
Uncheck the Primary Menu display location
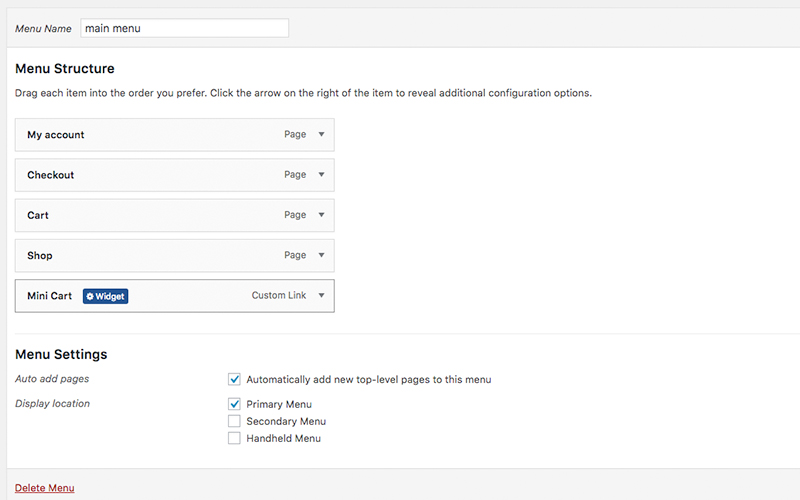234,404
